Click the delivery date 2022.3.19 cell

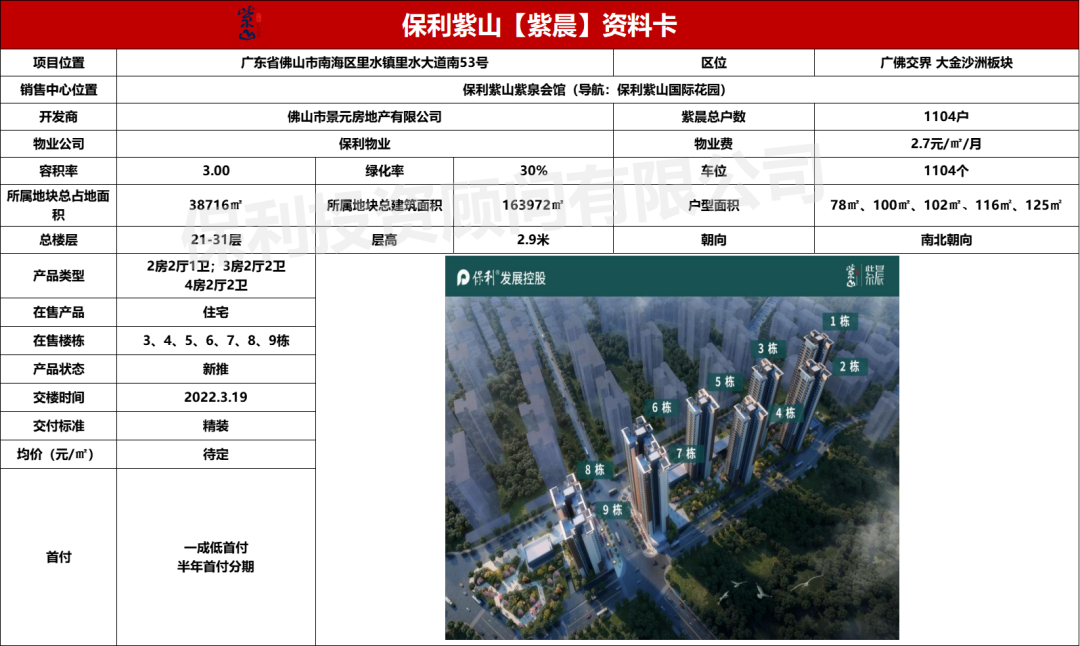tap(215, 397)
